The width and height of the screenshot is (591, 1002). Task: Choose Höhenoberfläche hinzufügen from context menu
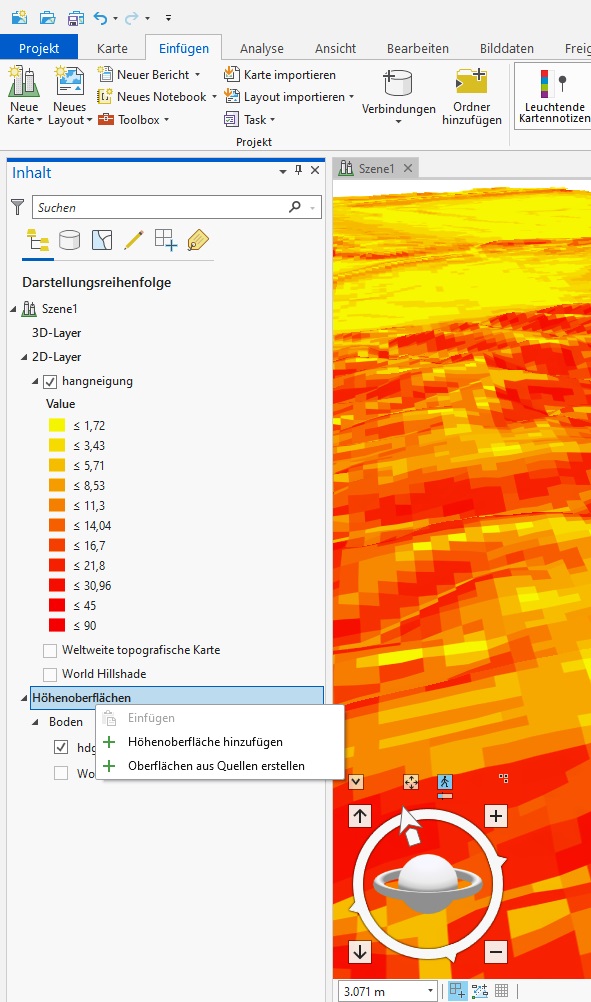pos(205,742)
